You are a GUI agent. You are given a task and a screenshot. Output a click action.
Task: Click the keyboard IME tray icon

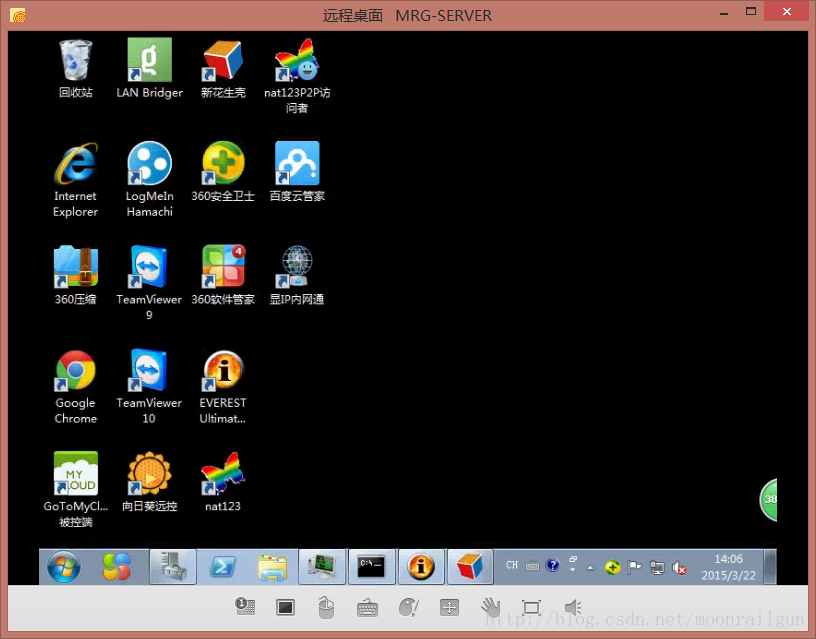pyautogui.click(x=532, y=566)
